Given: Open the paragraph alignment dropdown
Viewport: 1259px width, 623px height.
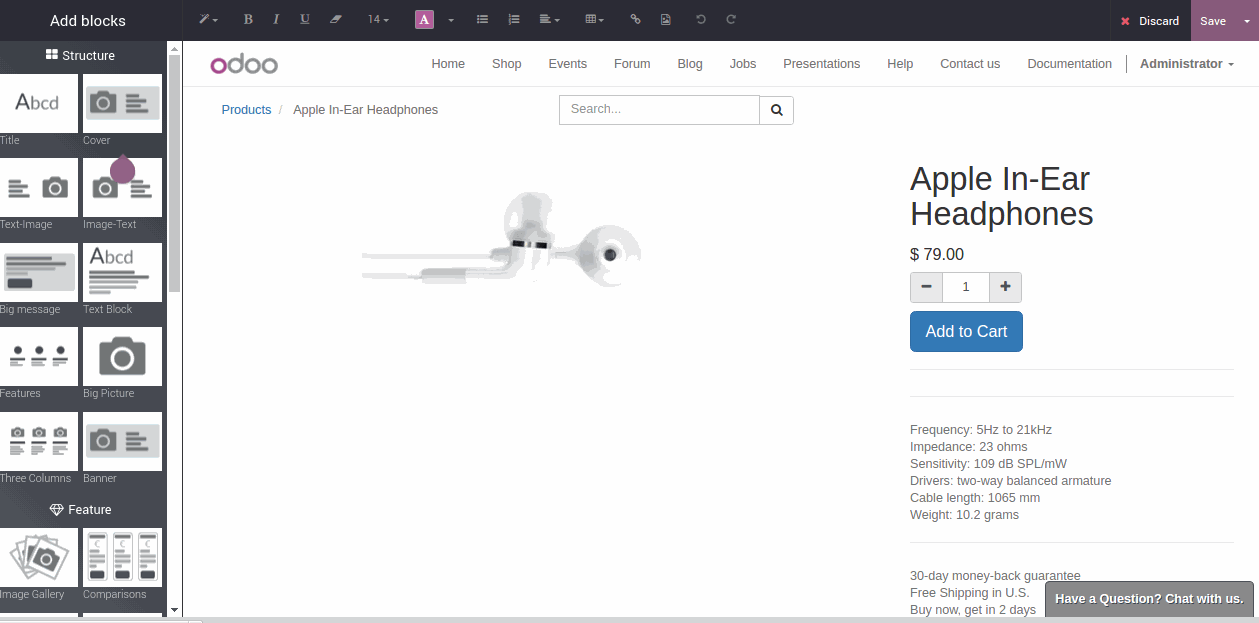Looking at the screenshot, I should pos(549,20).
